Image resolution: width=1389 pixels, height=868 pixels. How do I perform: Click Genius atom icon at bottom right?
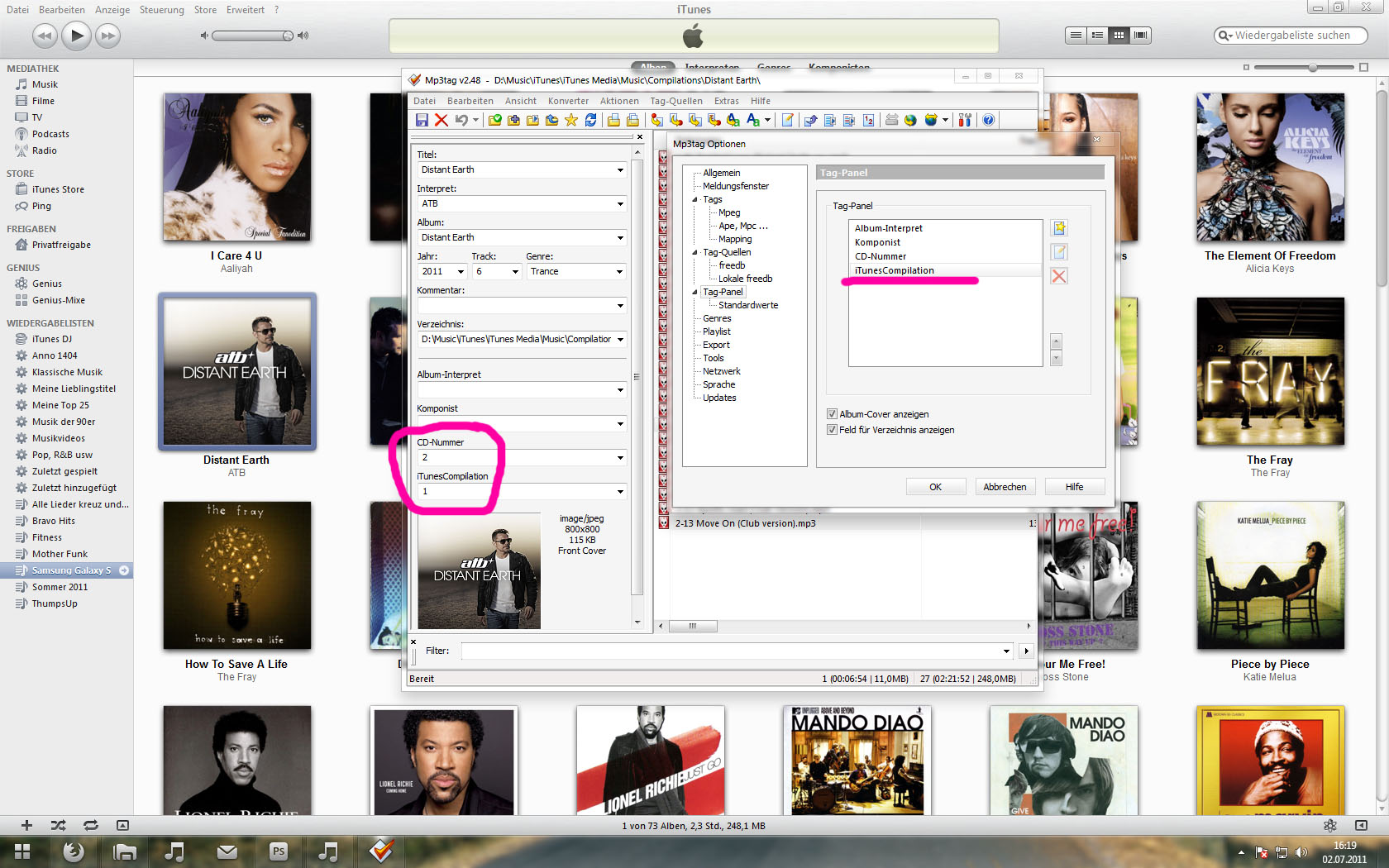1330,825
